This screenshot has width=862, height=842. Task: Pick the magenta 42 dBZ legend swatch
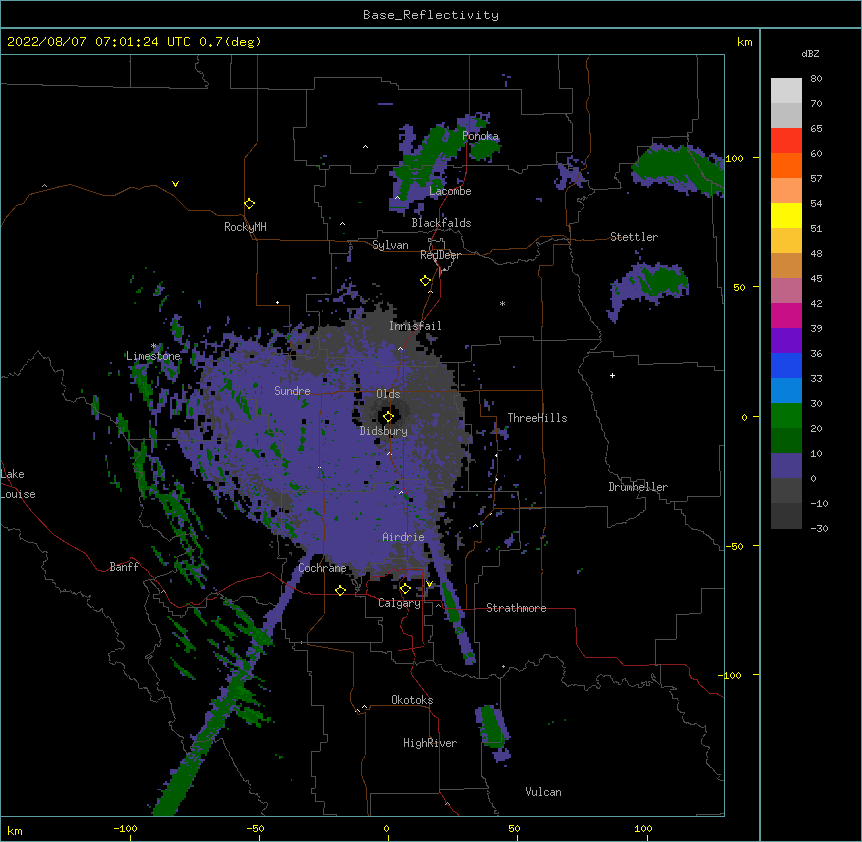pyautogui.click(x=786, y=315)
